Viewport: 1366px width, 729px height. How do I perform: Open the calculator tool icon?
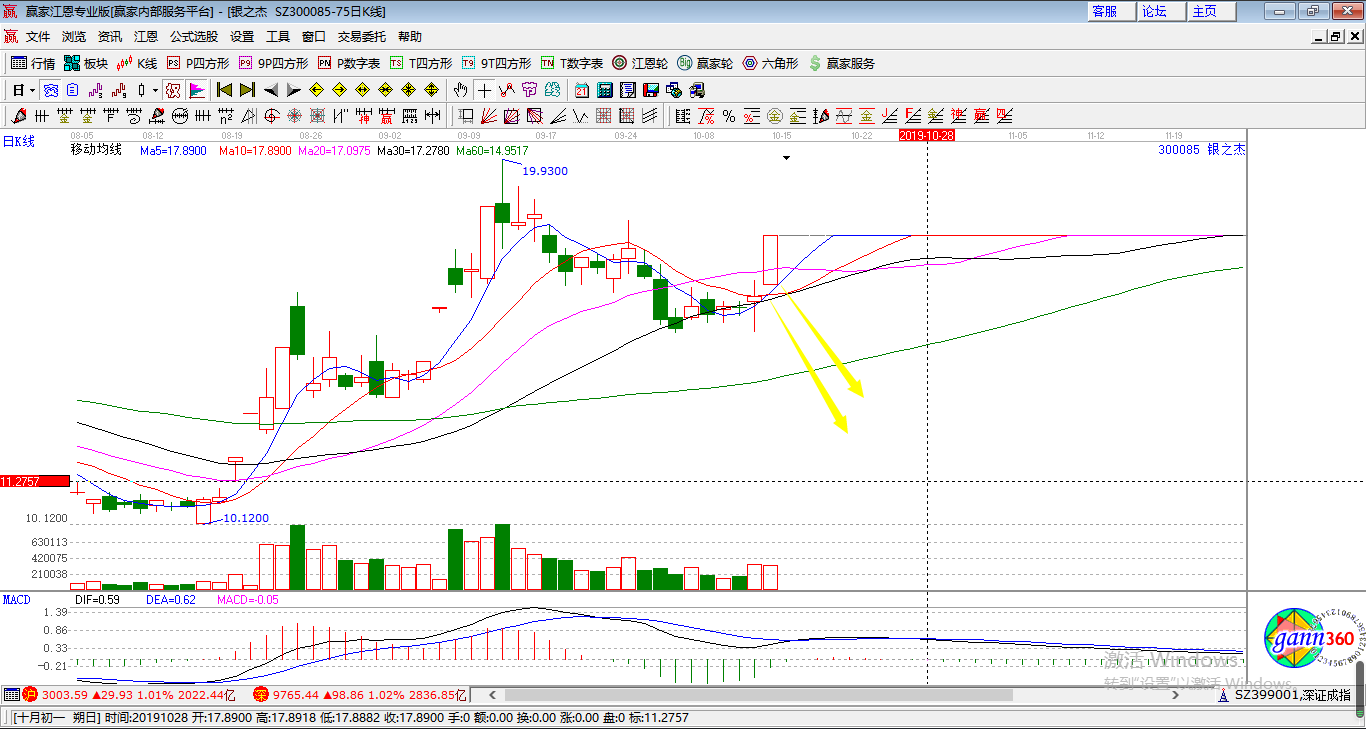click(x=604, y=90)
